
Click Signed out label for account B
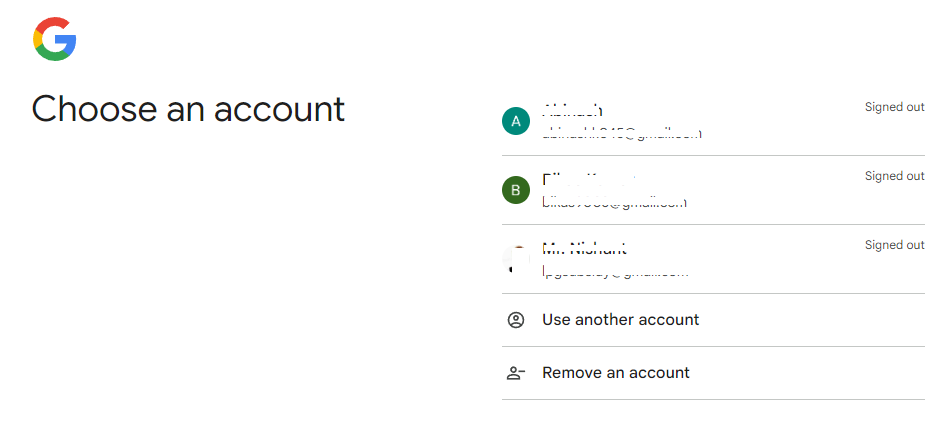pos(894,176)
